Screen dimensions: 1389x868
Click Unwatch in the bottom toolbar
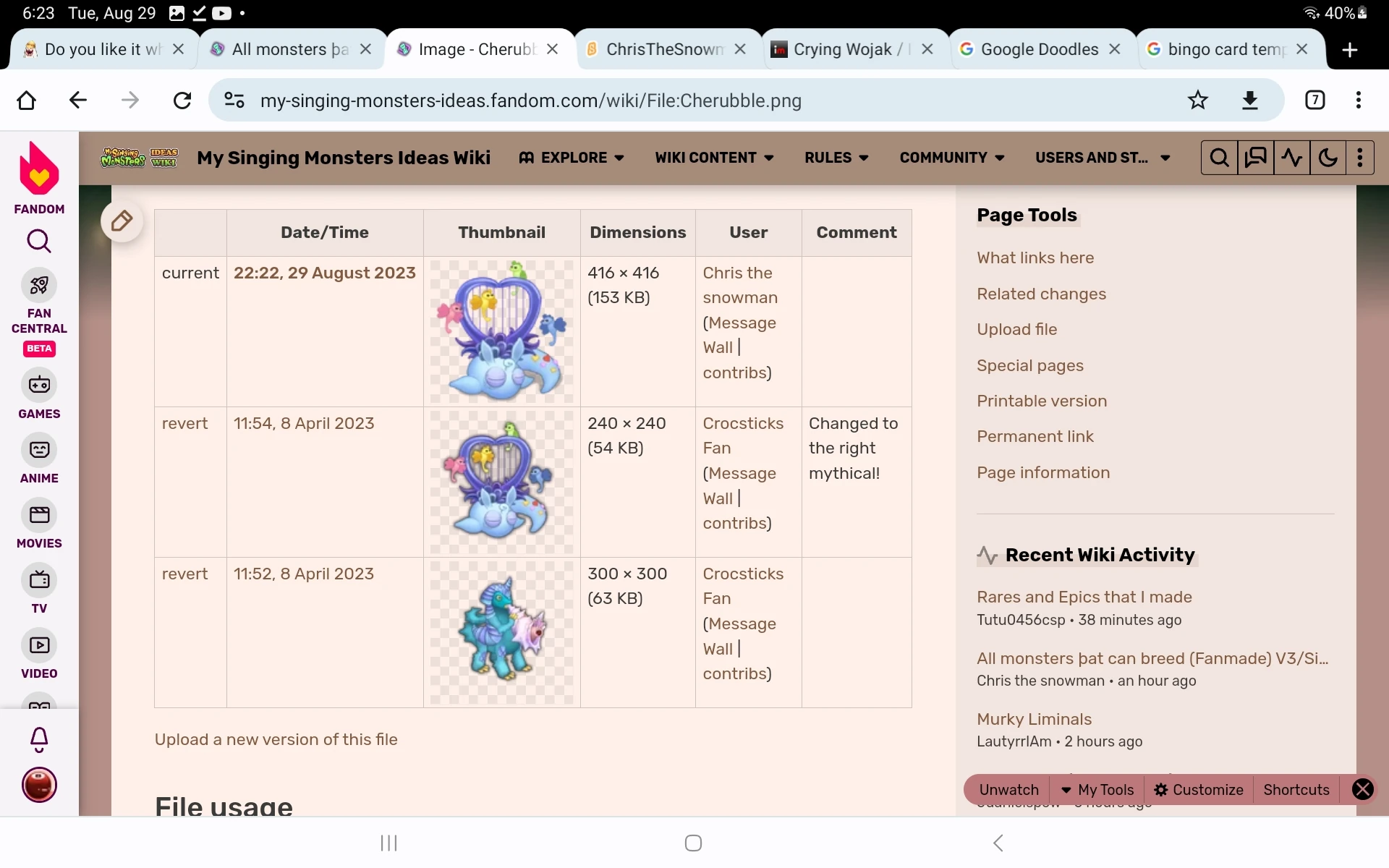(x=1008, y=789)
